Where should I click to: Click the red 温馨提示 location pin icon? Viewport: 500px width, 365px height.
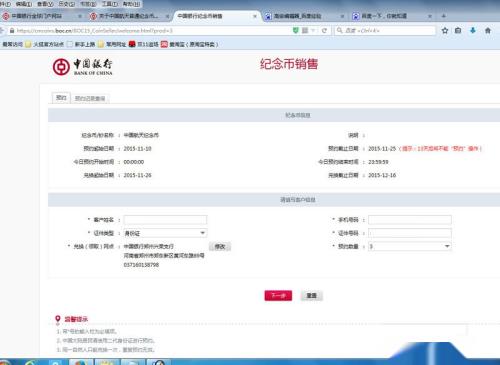(x=58, y=320)
